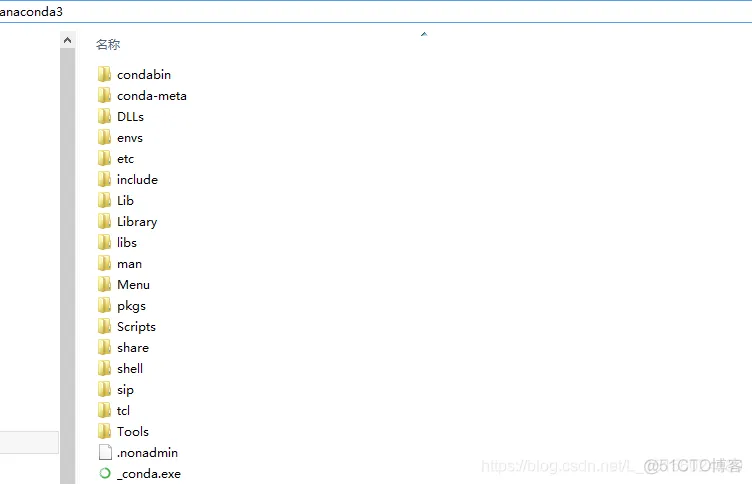Select the Tools folder name
752x484 pixels.
(x=133, y=432)
